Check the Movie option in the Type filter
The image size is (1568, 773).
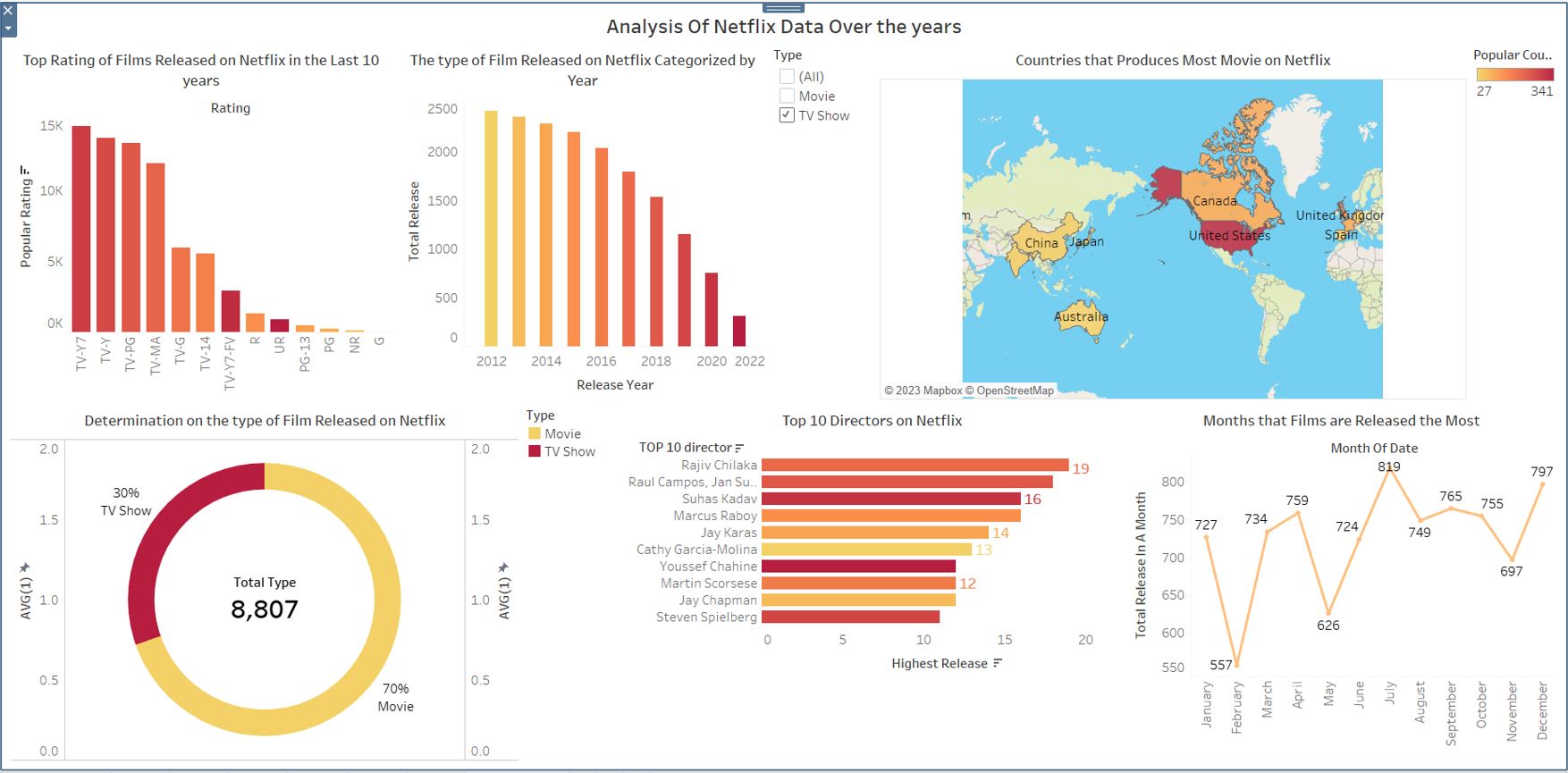787,96
